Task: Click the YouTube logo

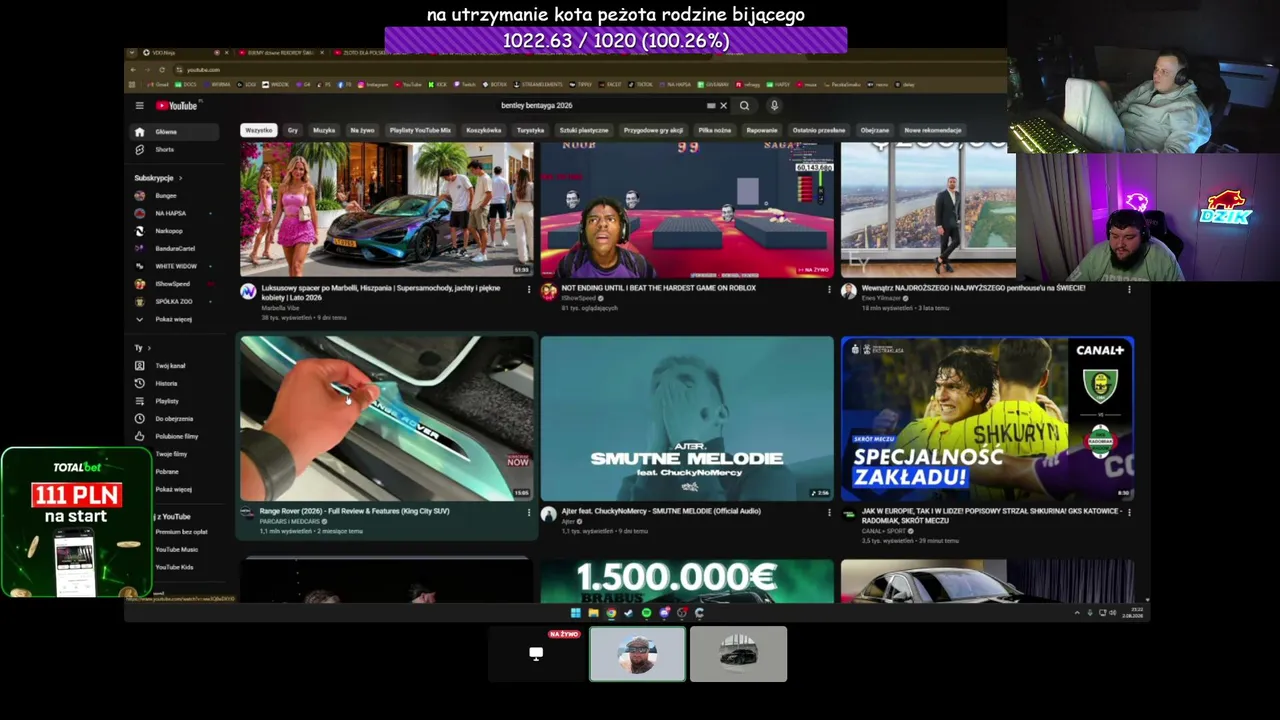Action: click(x=177, y=105)
